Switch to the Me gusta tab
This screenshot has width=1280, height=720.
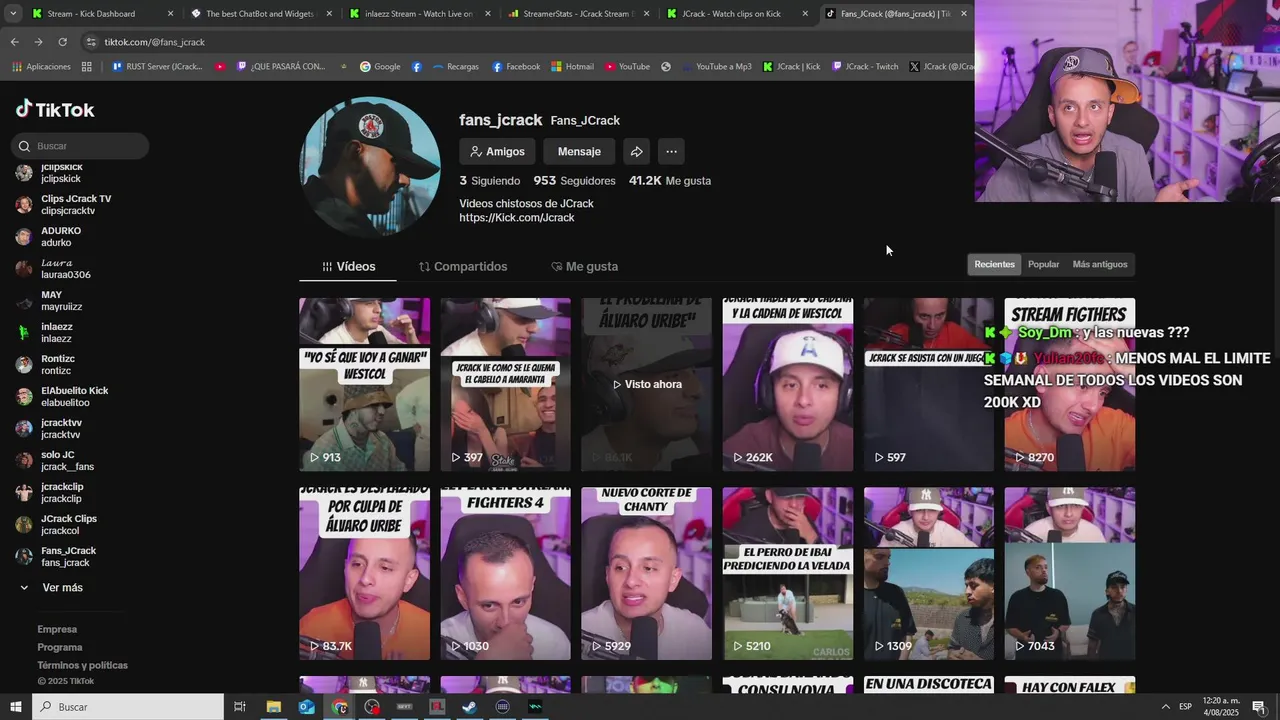[584, 267]
